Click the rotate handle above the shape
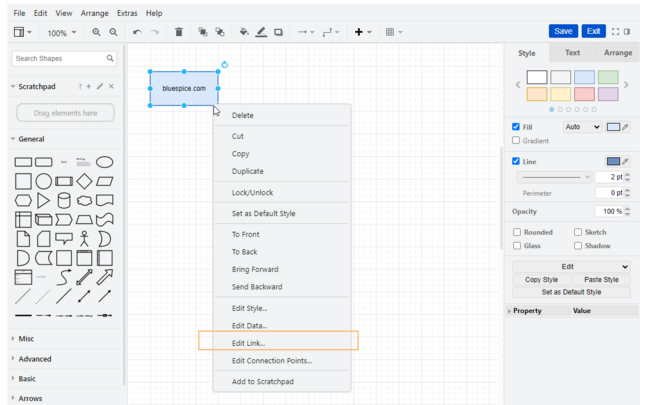Screen dimensions: 650x405 tap(224, 65)
